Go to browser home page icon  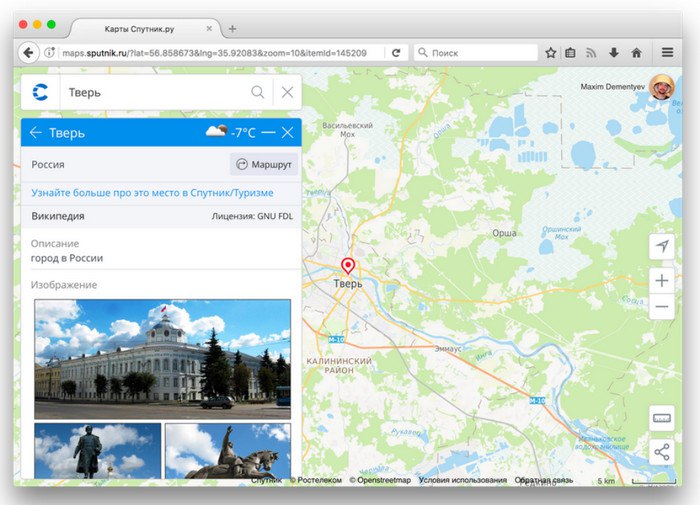pyautogui.click(x=637, y=53)
